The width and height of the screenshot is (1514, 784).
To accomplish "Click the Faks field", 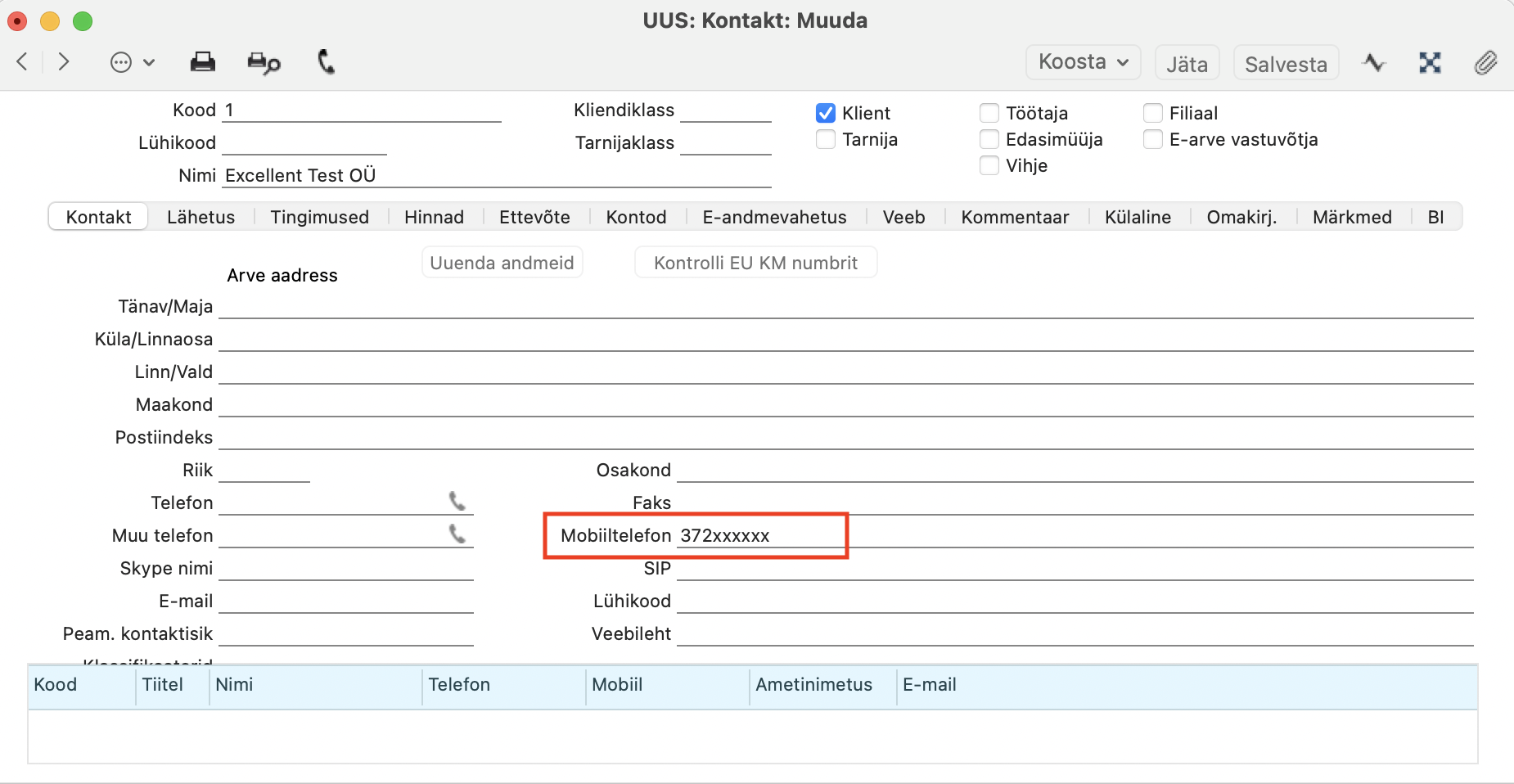I will point(1075,502).
